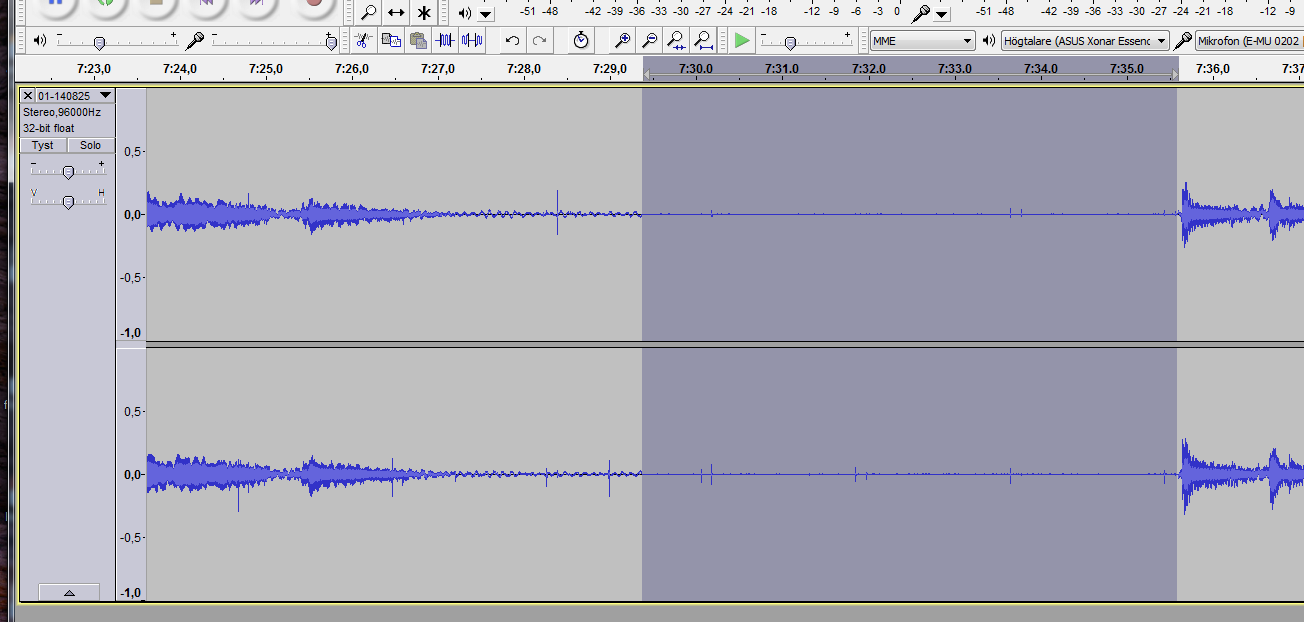Click the output volume speaker icon
Viewport: 1304px width, 622px height.
coord(40,40)
